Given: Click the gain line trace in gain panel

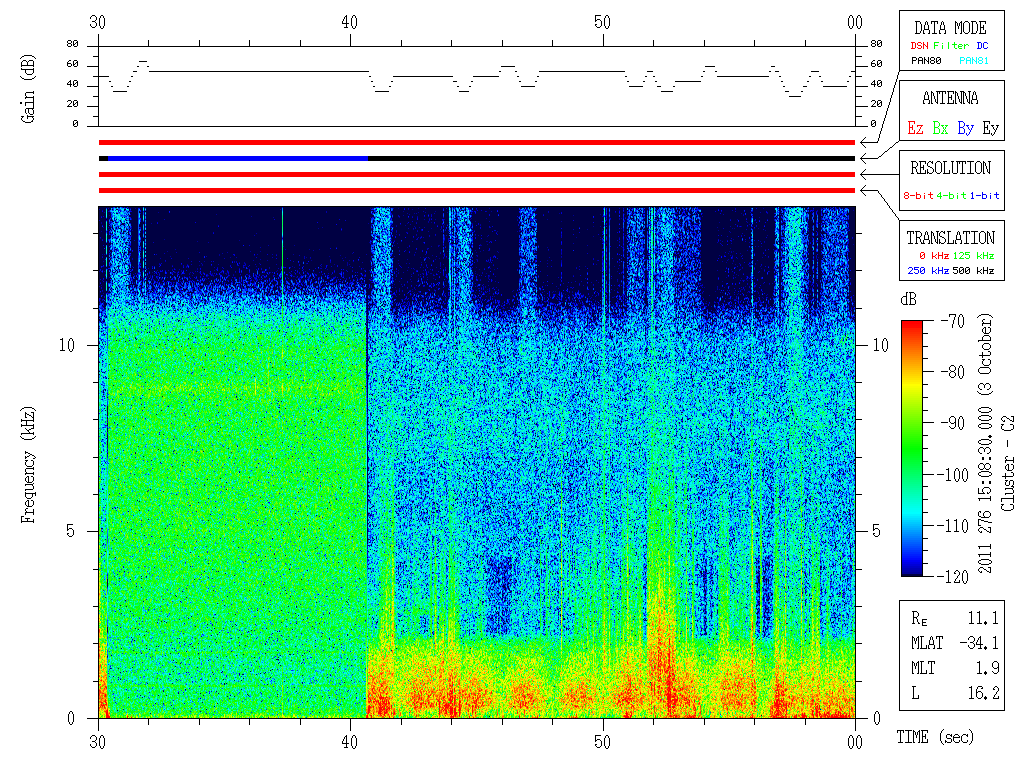Looking at the screenshot, I should pyautogui.click(x=477, y=78).
